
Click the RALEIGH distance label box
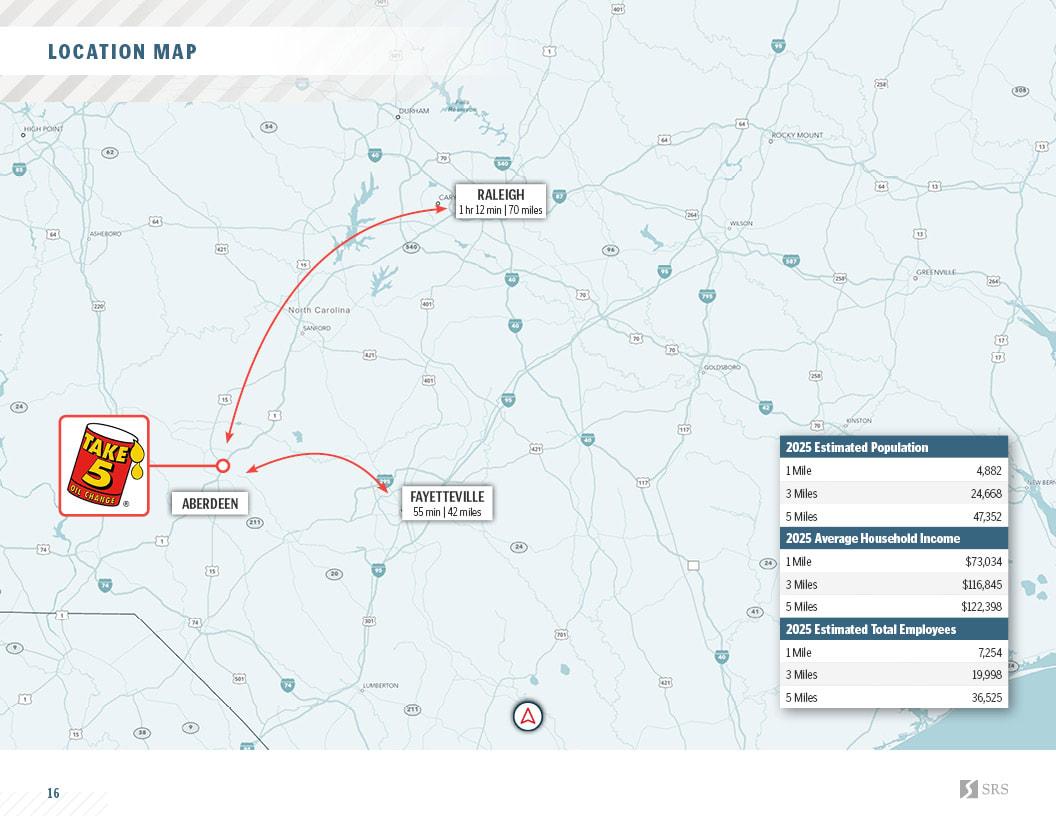point(500,201)
